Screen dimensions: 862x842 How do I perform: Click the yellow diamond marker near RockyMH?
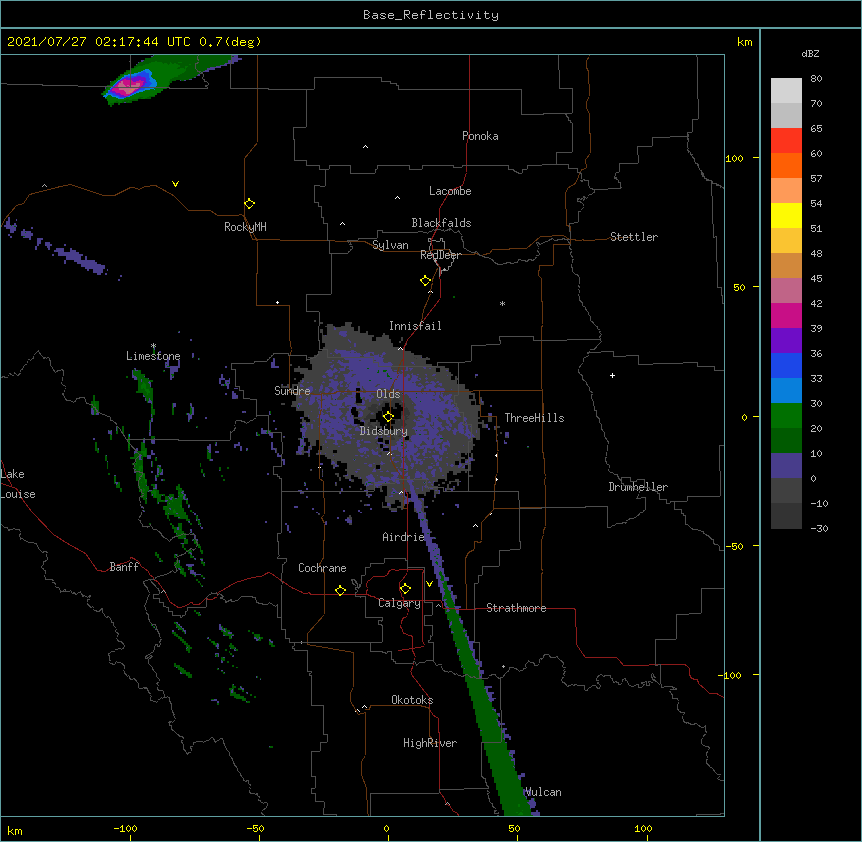(x=249, y=204)
